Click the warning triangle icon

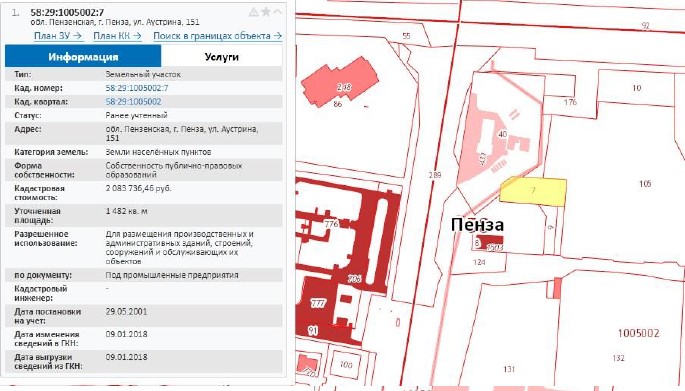click(x=254, y=12)
